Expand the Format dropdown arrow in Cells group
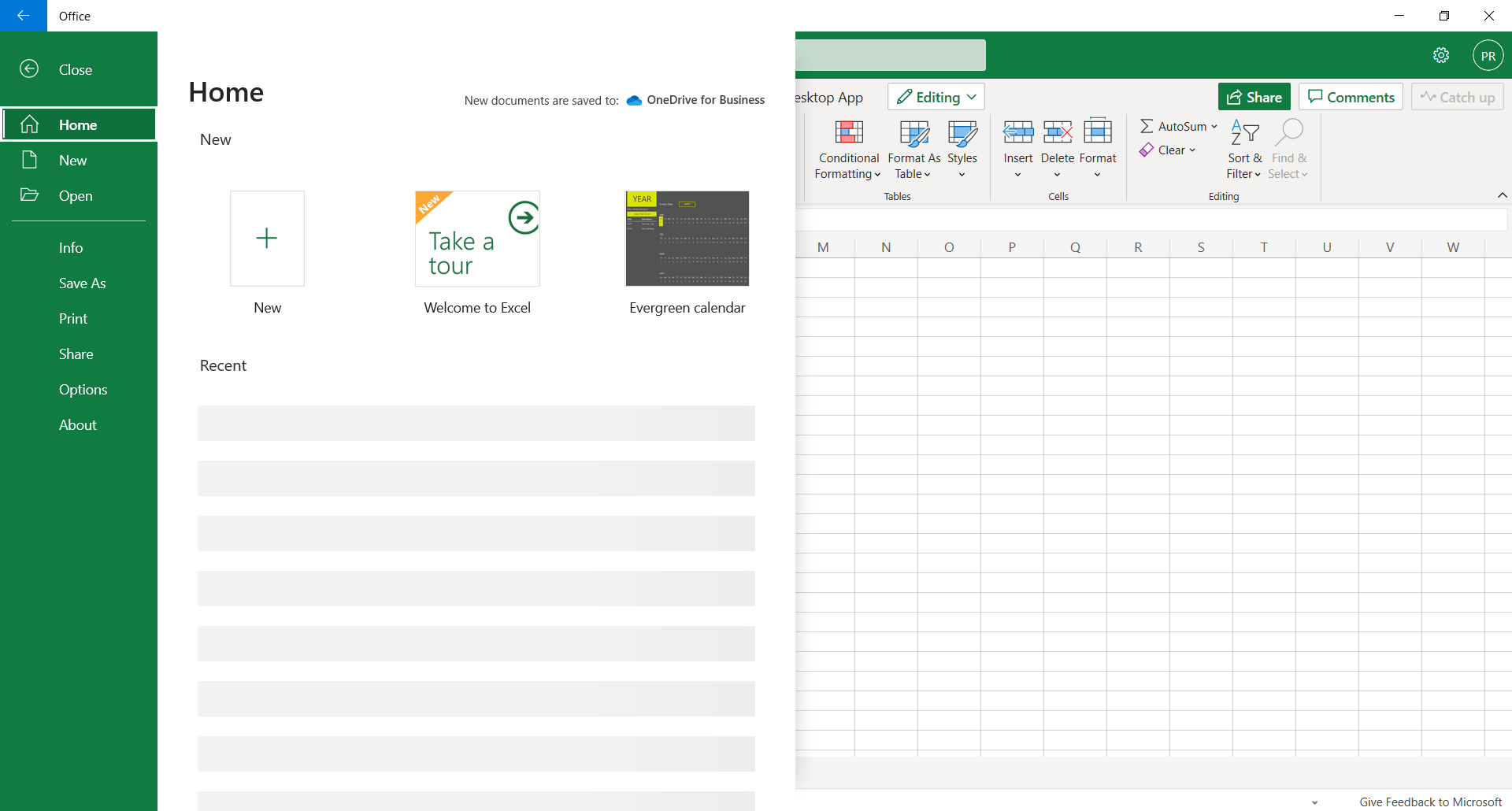 [x=1097, y=175]
